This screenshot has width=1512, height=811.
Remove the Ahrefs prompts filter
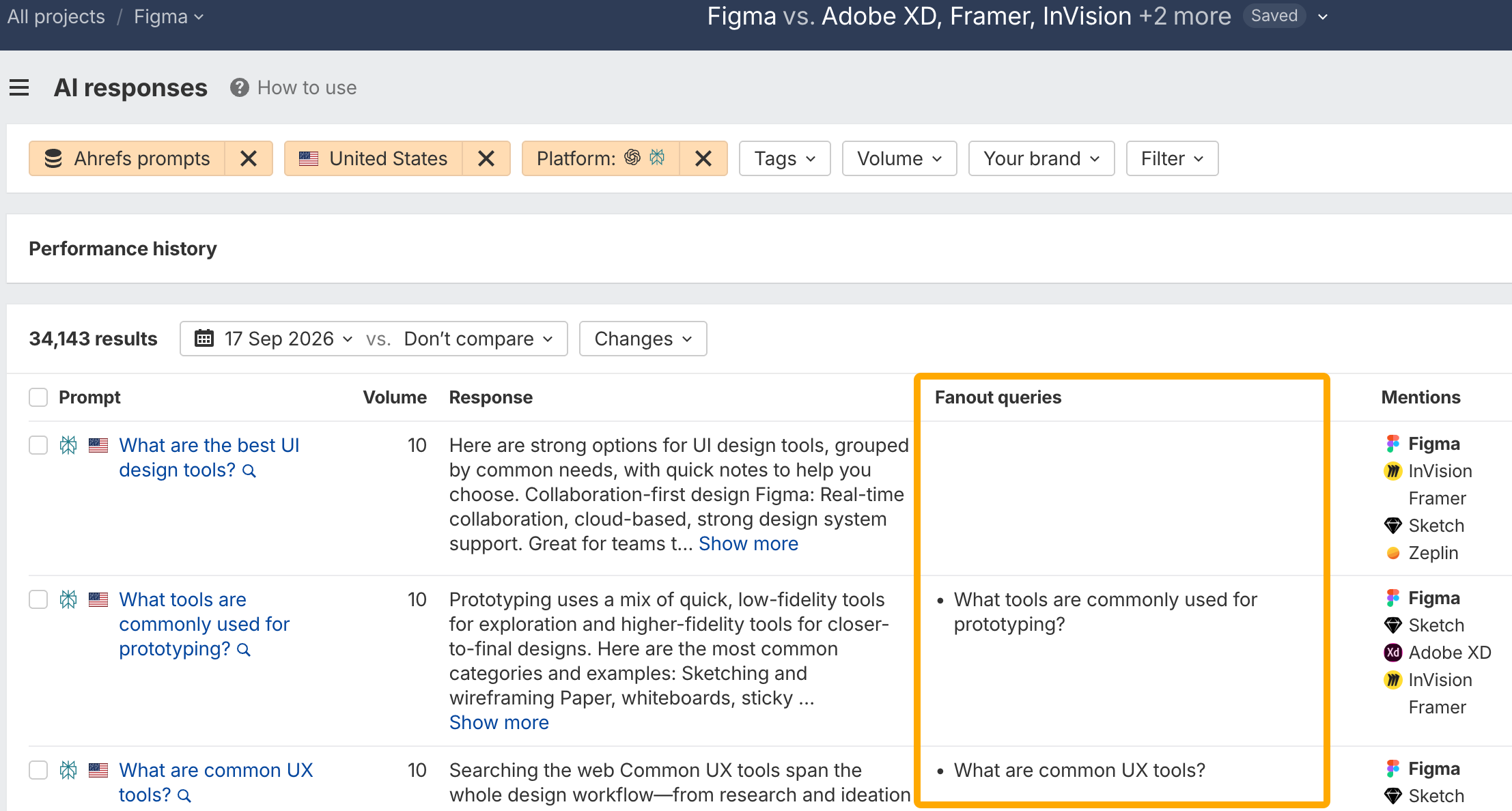[x=249, y=158]
